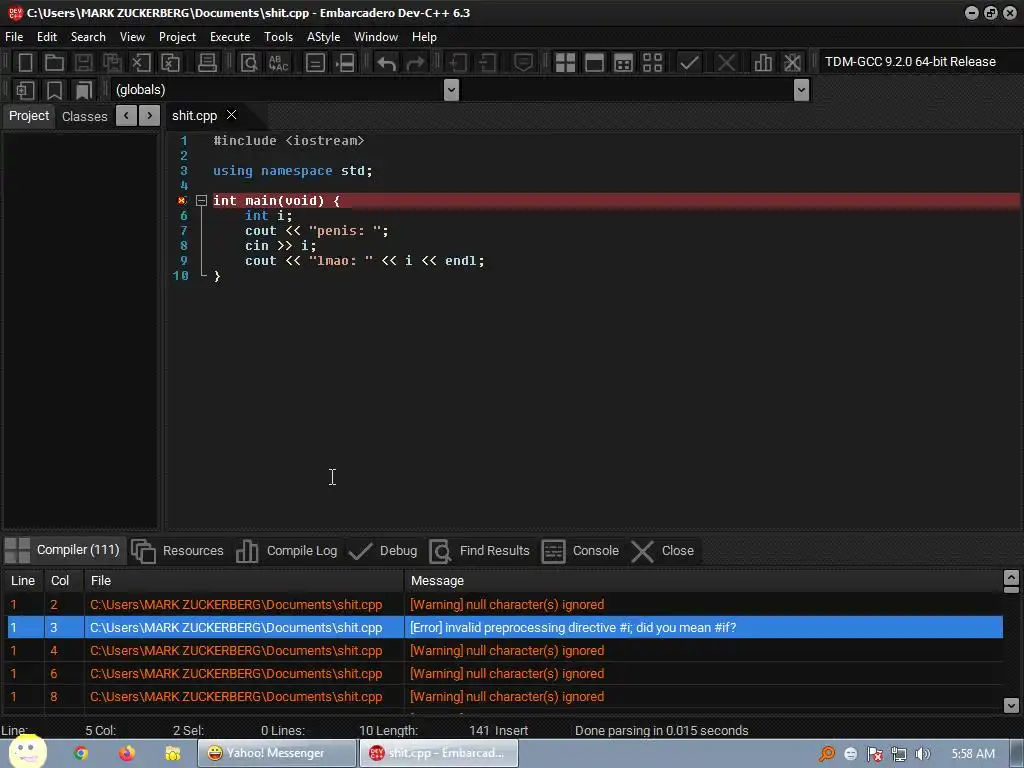Click the Rebuild All icon

click(652, 63)
